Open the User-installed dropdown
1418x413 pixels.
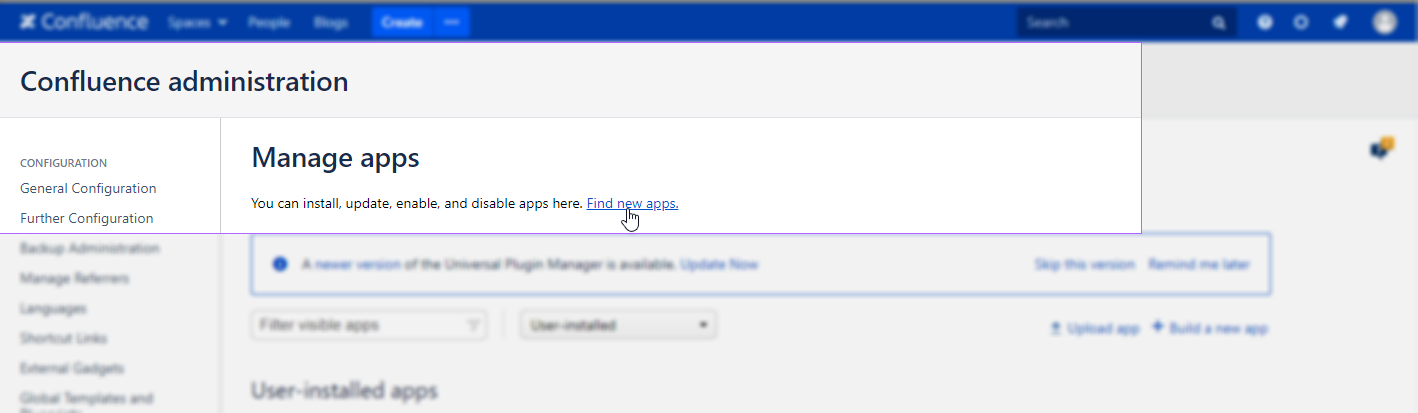tap(618, 325)
